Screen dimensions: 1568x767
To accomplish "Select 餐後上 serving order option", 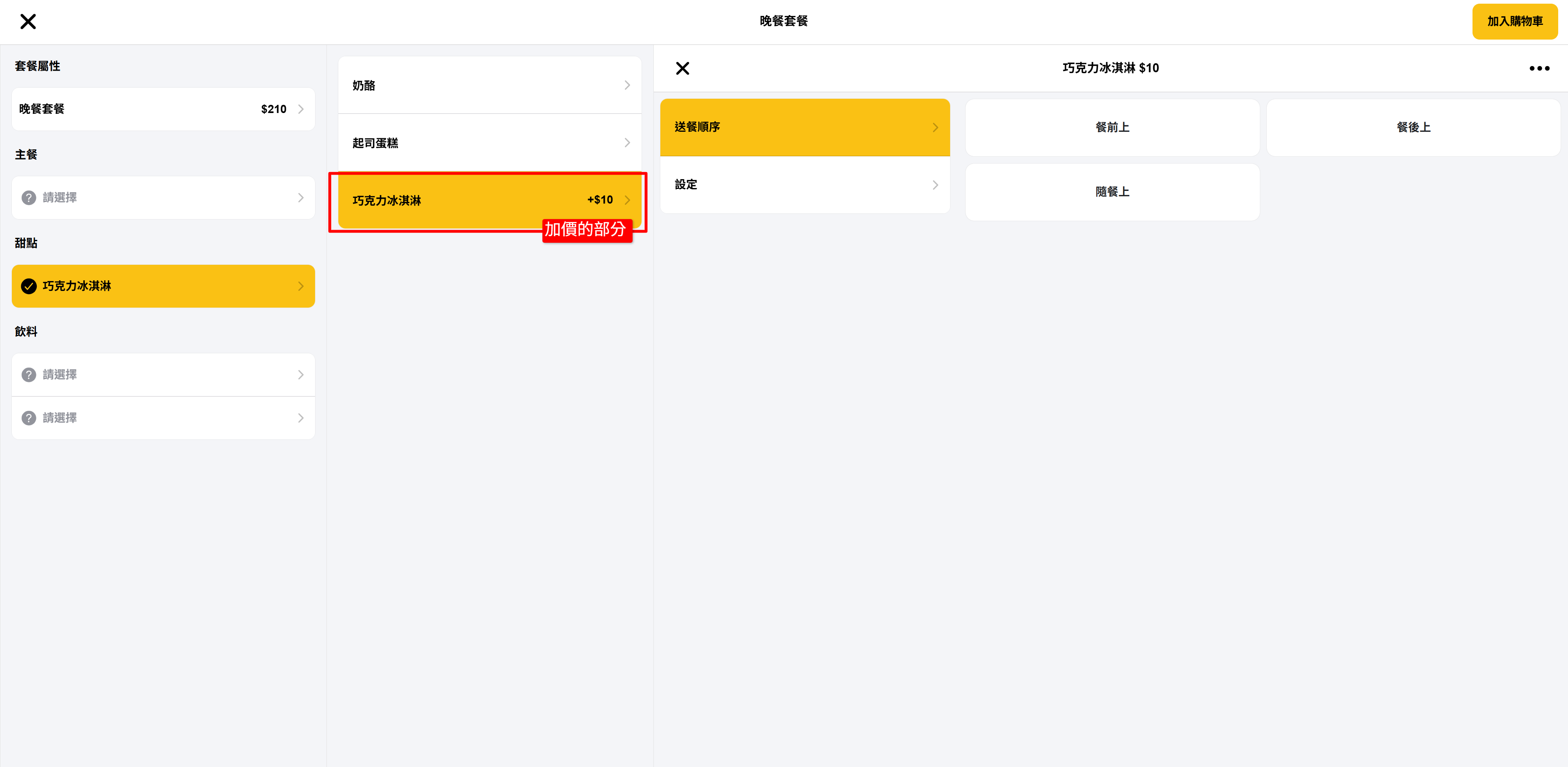I will tap(1413, 127).
